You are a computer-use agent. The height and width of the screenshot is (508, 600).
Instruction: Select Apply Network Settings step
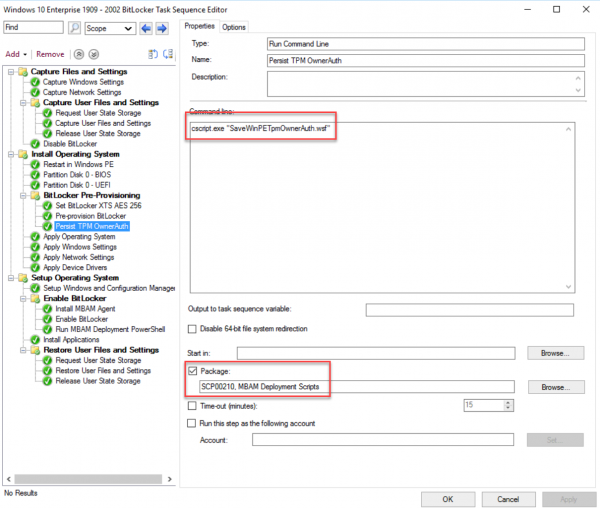point(78,257)
